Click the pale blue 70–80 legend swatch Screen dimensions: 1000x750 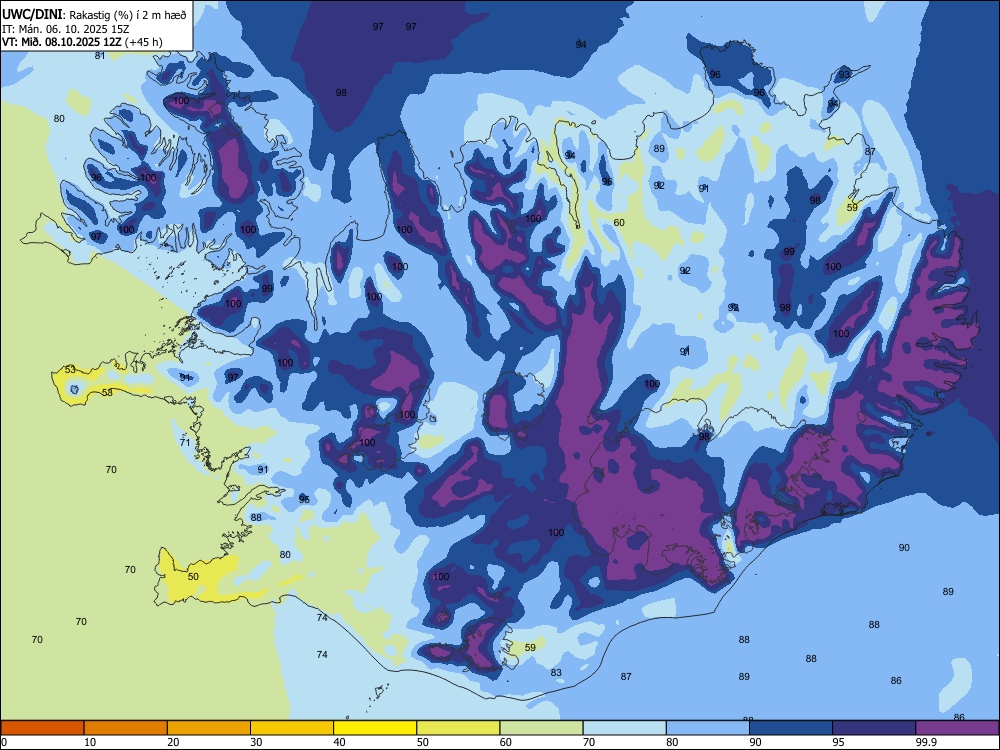[625, 728]
